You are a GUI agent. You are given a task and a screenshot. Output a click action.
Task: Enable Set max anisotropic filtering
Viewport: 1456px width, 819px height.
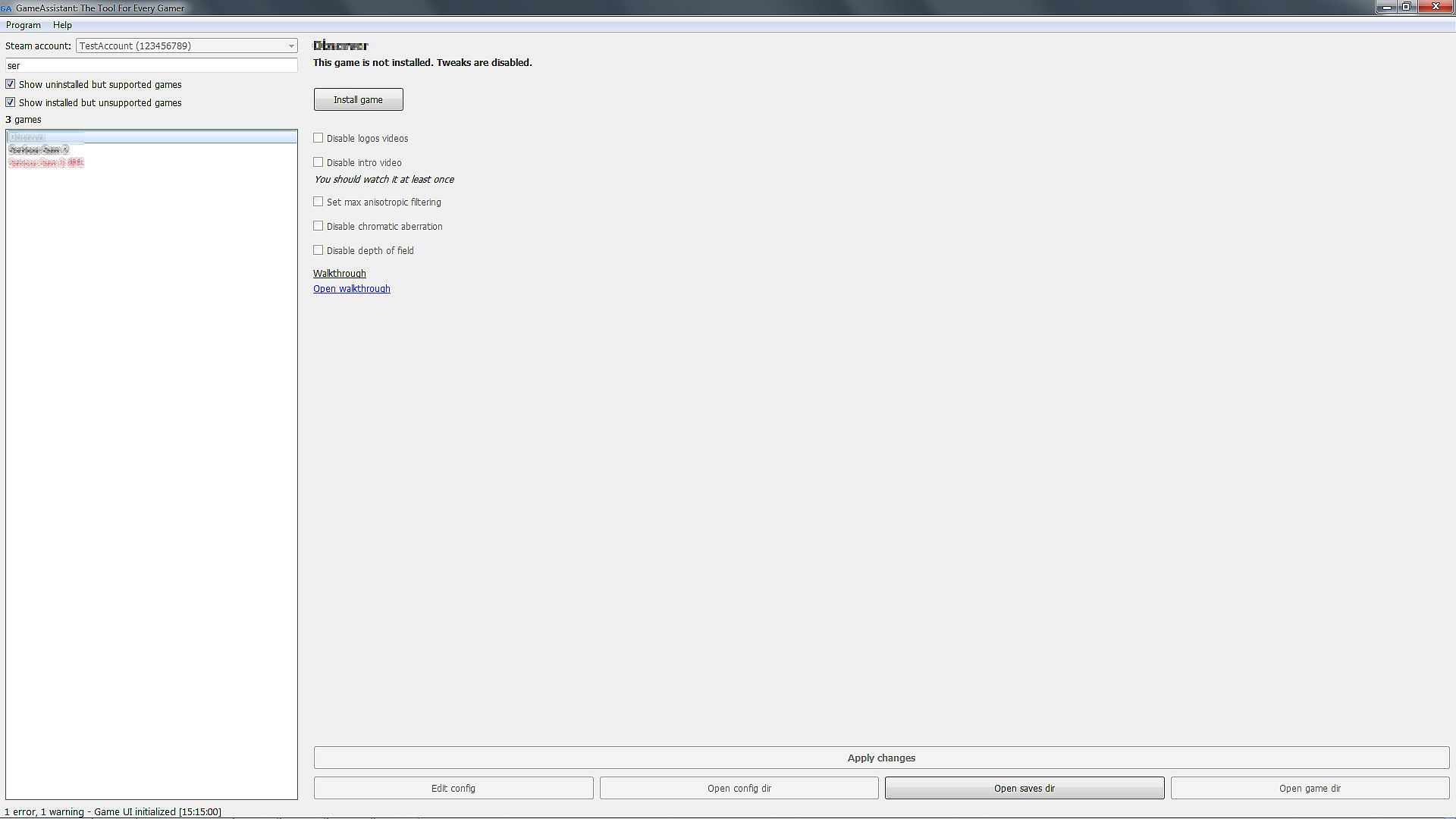(x=318, y=202)
